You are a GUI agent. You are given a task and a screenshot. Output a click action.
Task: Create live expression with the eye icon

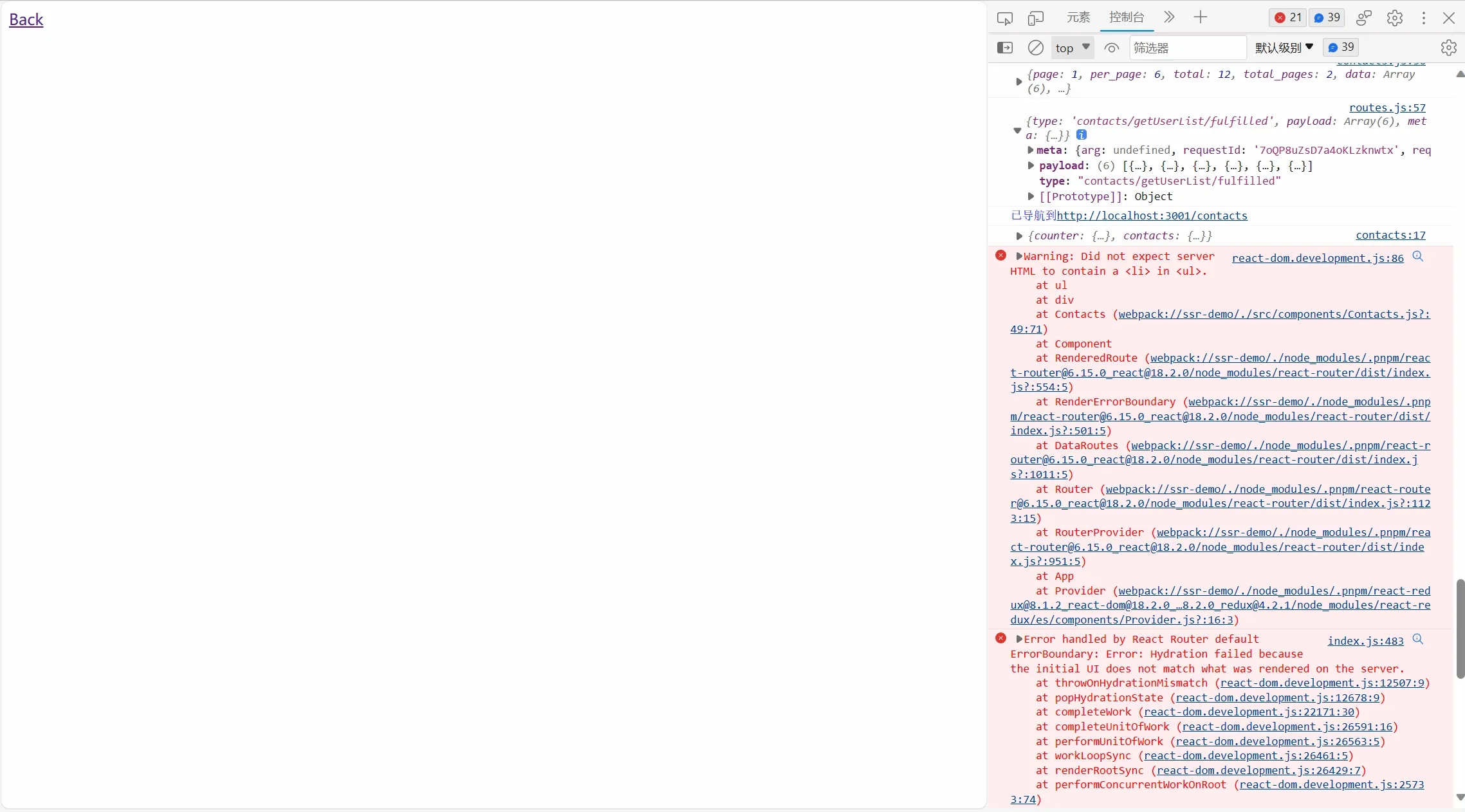pos(1111,48)
